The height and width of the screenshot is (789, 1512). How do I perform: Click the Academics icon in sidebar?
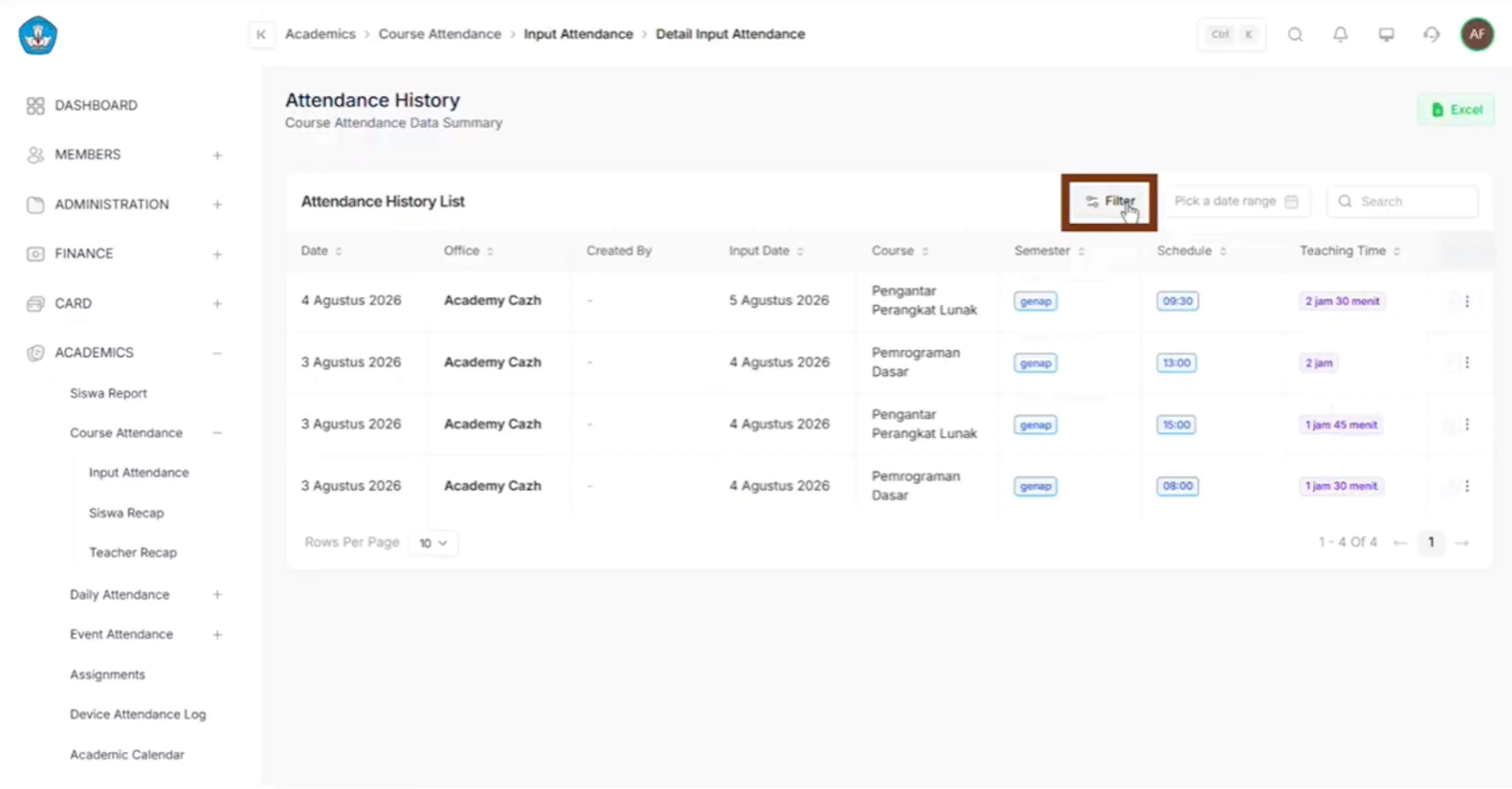35,353
